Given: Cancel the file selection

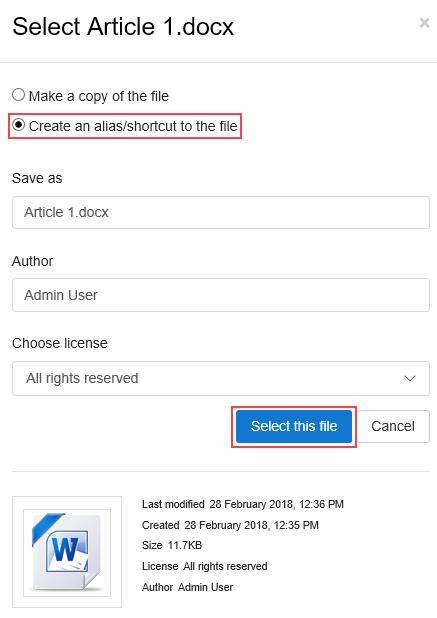Looking at the screenshot, I should pyautogui.click(x=393, y=426).
